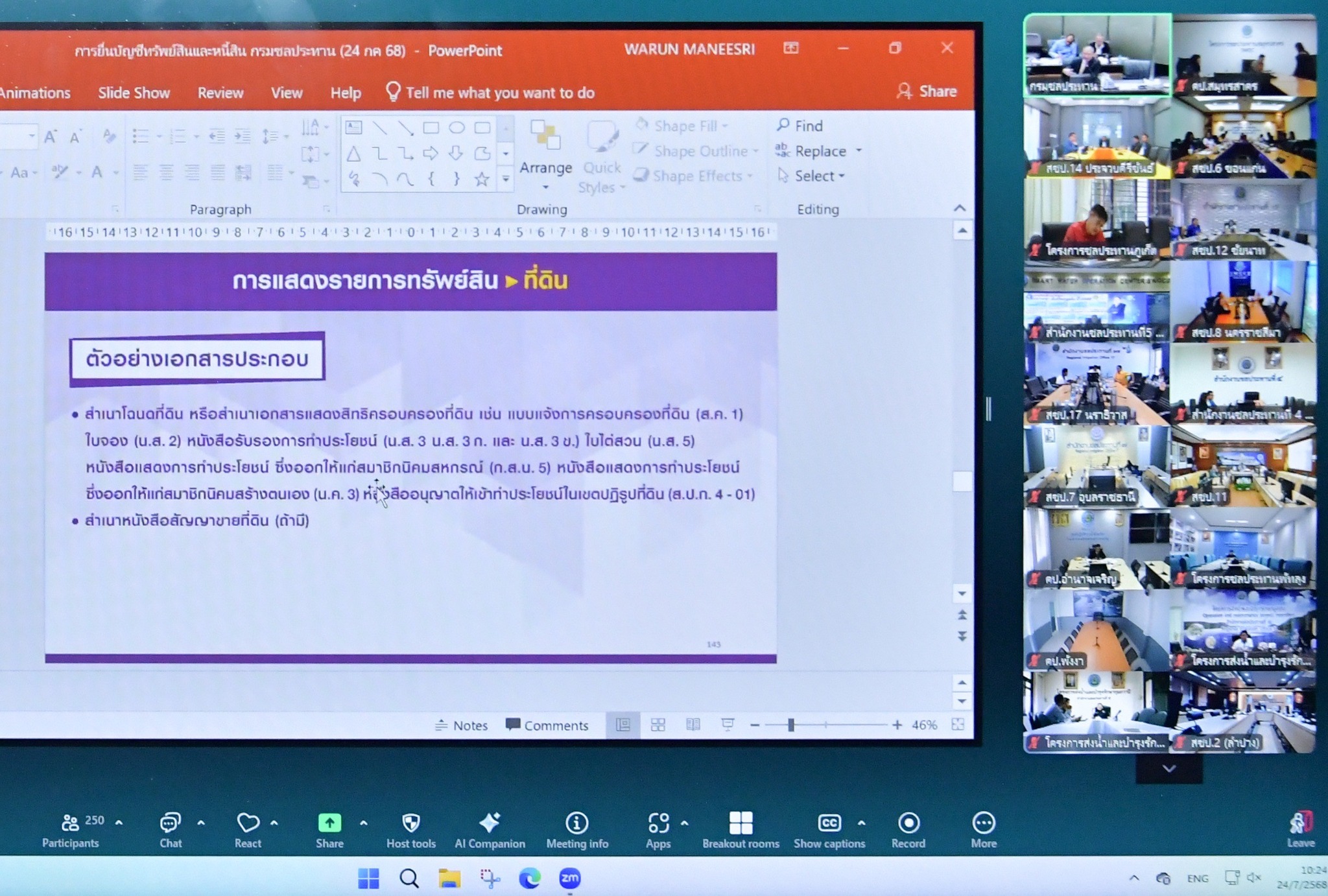The width and height of the screenshot is (1328, 896).
Task: Start recording with Record button
Action: coord(908,823)
